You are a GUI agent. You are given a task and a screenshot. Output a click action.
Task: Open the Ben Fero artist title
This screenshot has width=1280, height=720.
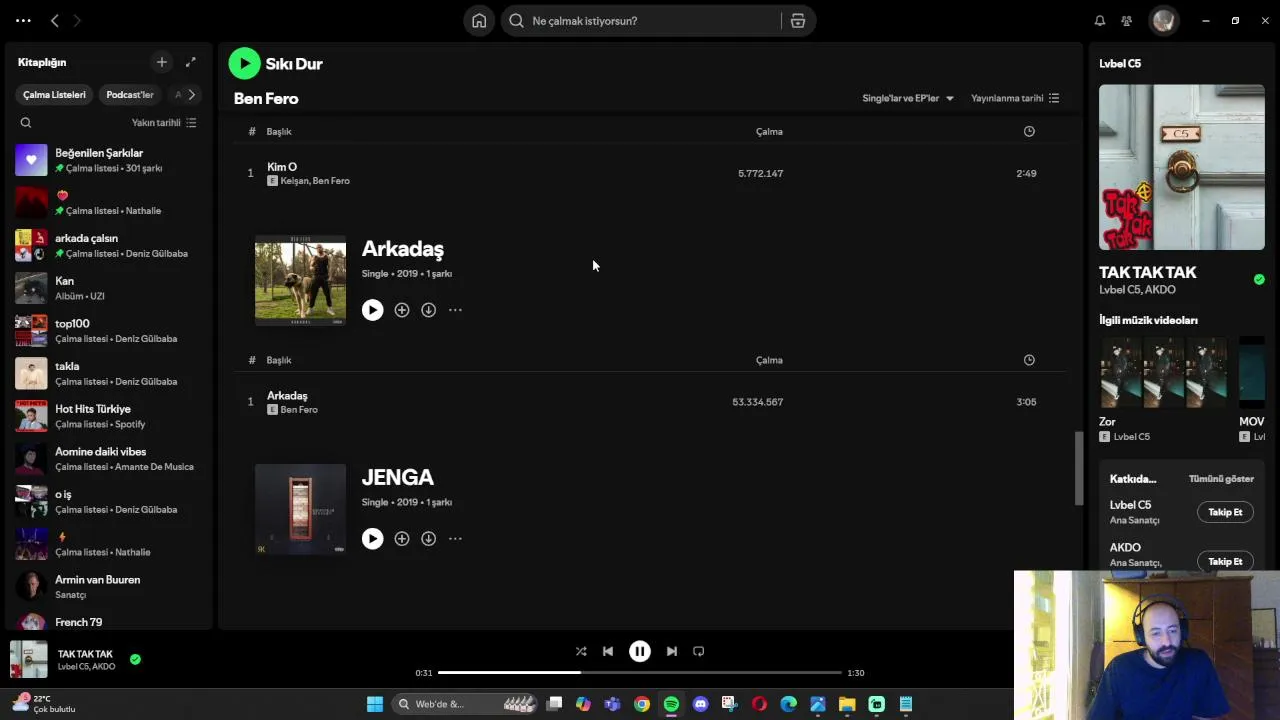pyautogui.click(x=266, y=98)
